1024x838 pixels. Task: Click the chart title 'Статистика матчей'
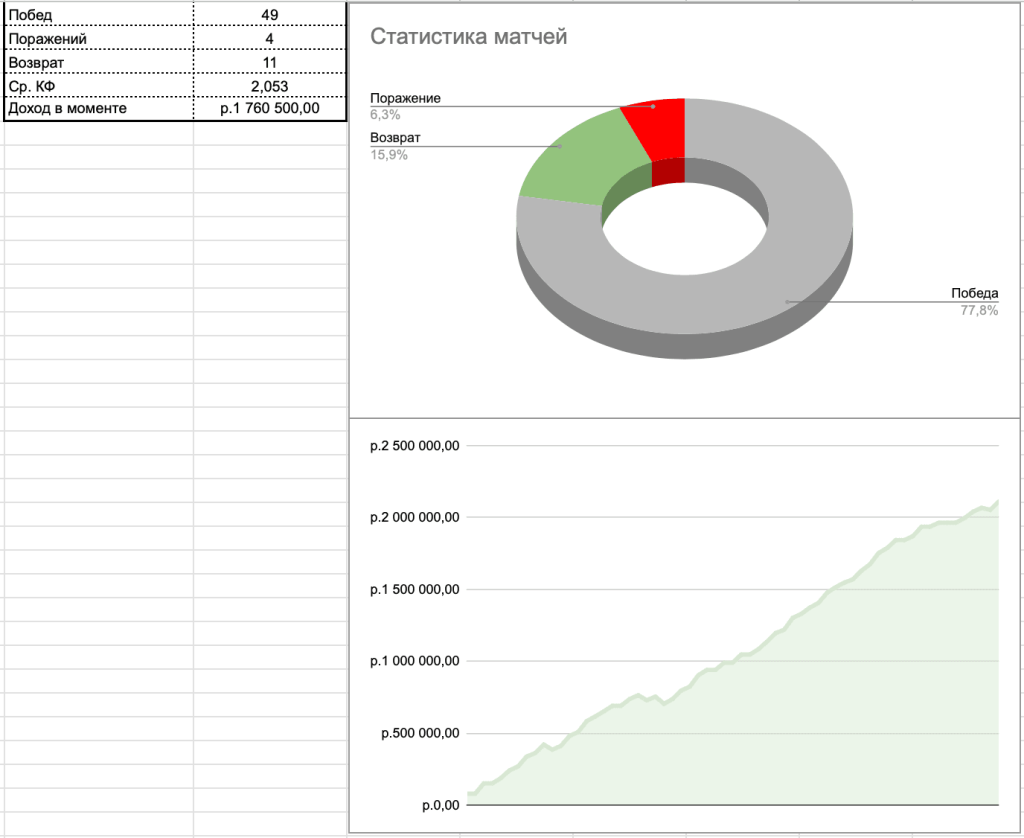coord(468,37)
